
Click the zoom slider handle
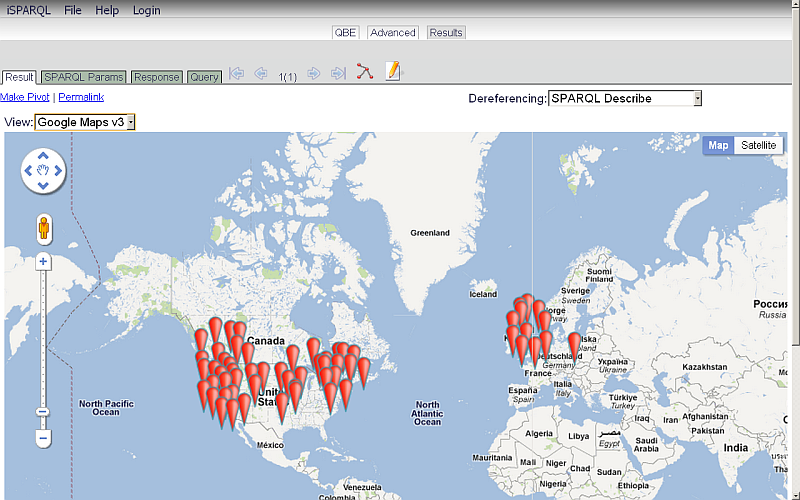43,412
